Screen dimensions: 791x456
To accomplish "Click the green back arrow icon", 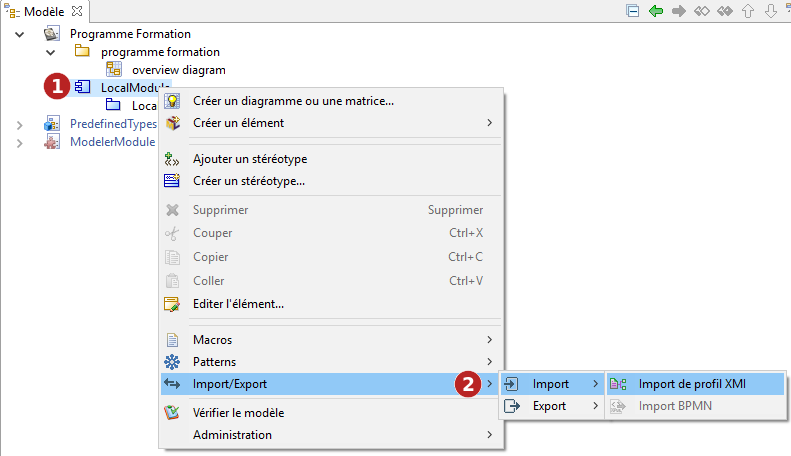I will tap(656, 11).
